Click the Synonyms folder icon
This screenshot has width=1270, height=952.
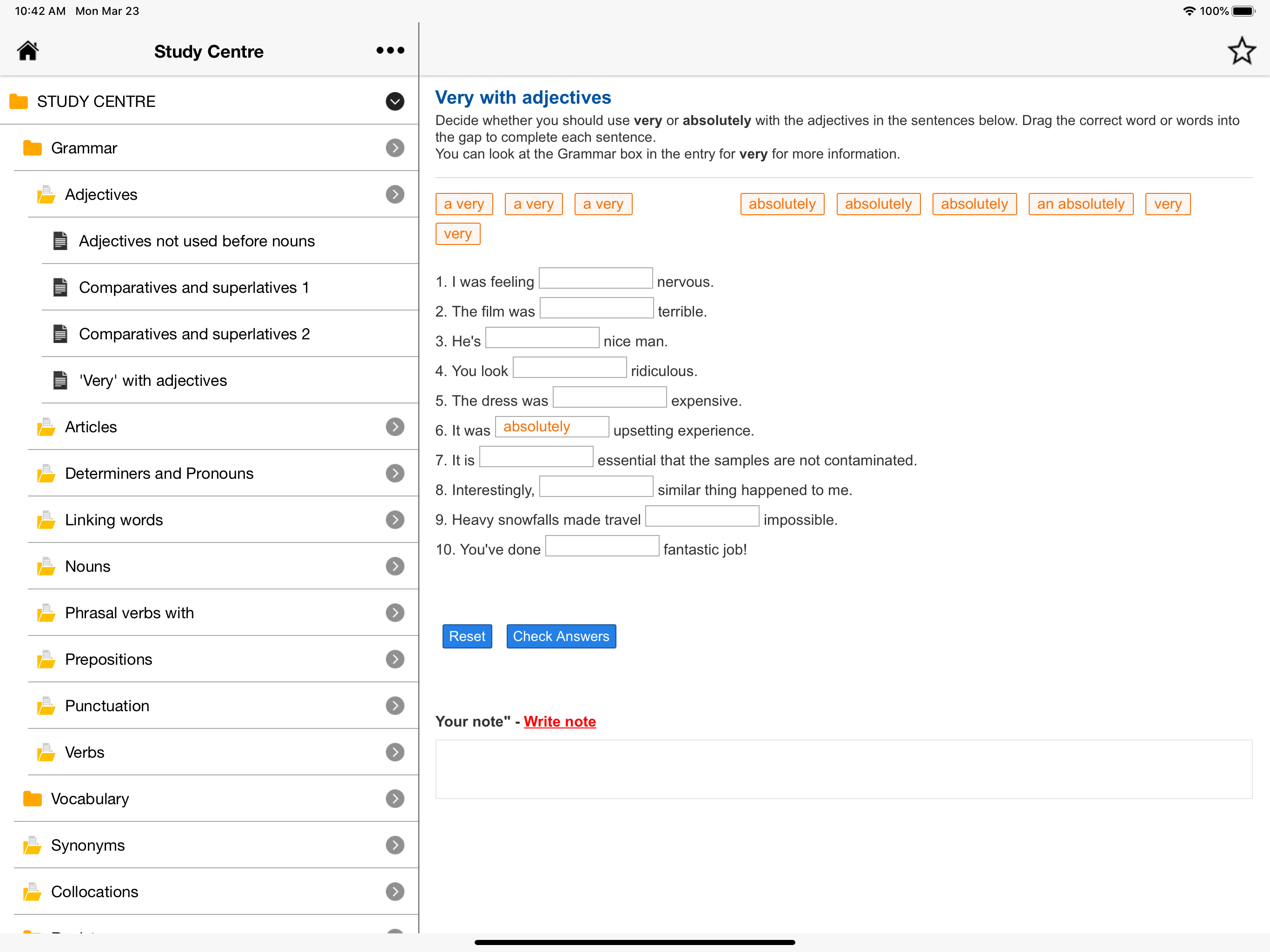point(33,845)
